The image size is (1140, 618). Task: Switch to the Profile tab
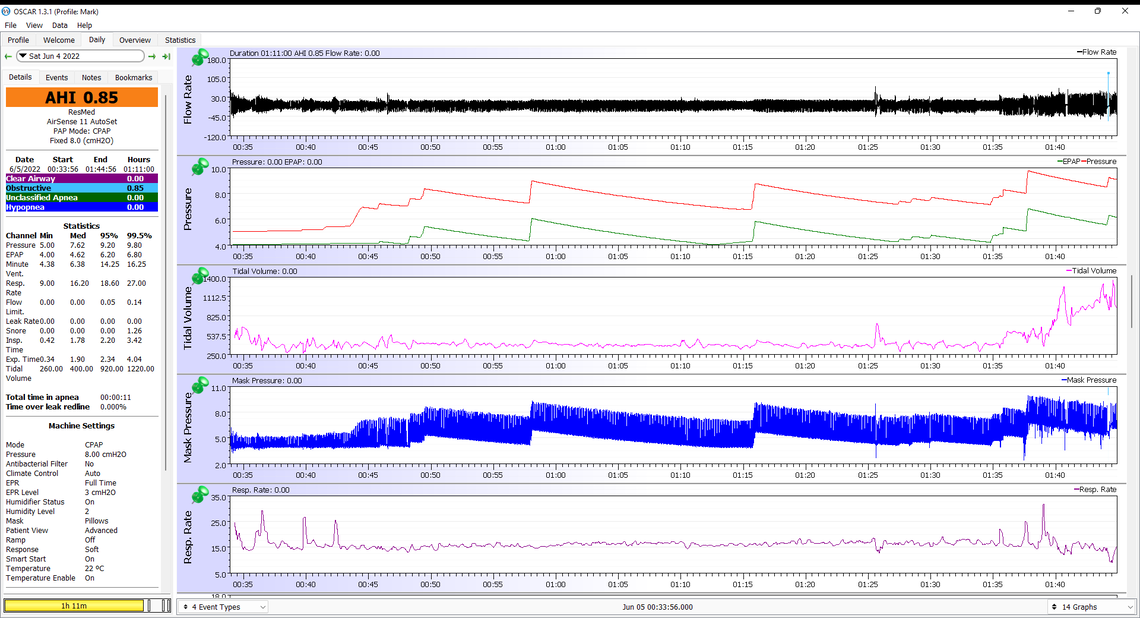click(18, 40)
